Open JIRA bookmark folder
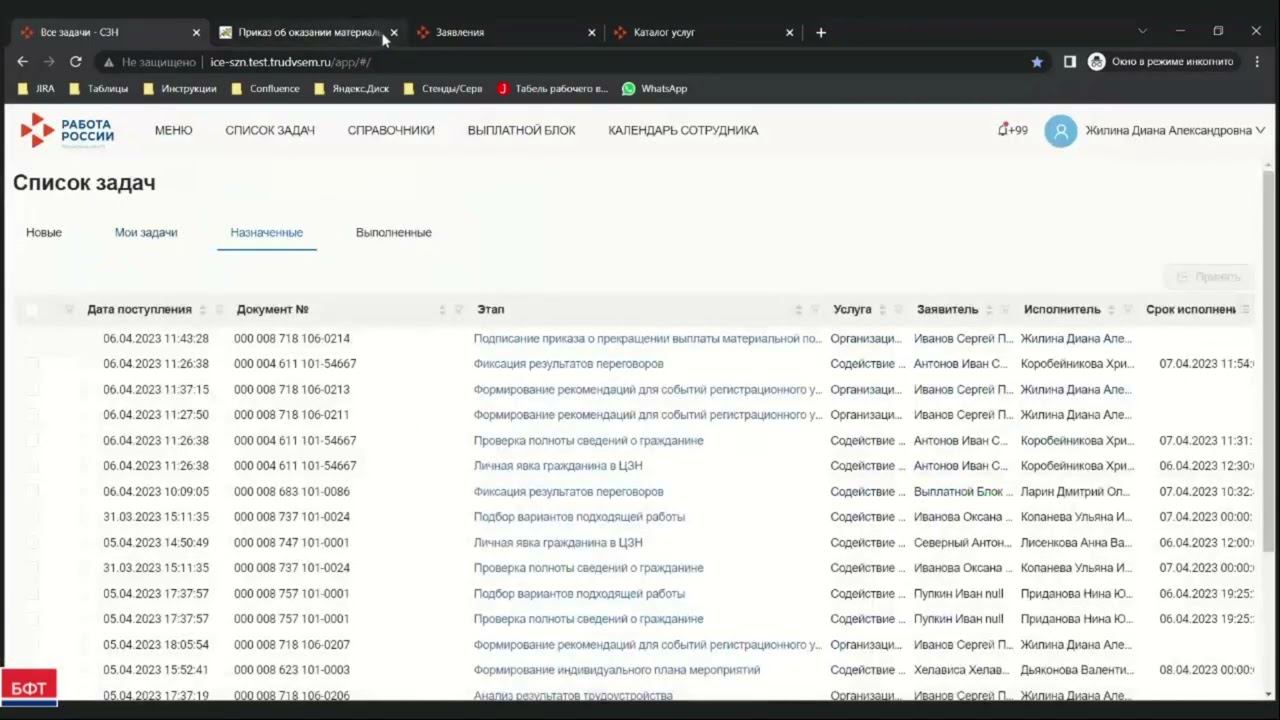1280x720 pixels. (36, 89)
